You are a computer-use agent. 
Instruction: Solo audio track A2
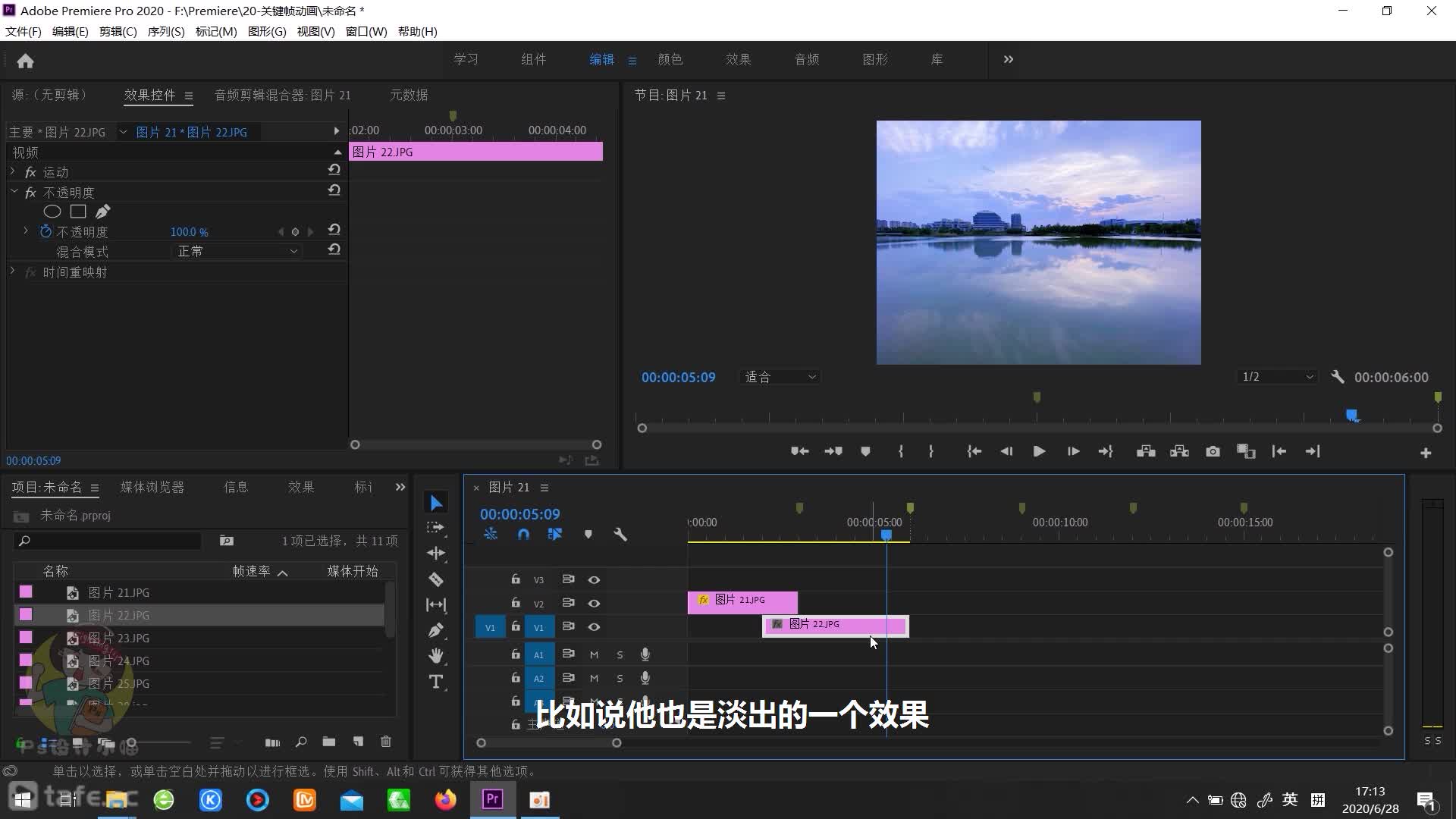(x=620, y=679)
